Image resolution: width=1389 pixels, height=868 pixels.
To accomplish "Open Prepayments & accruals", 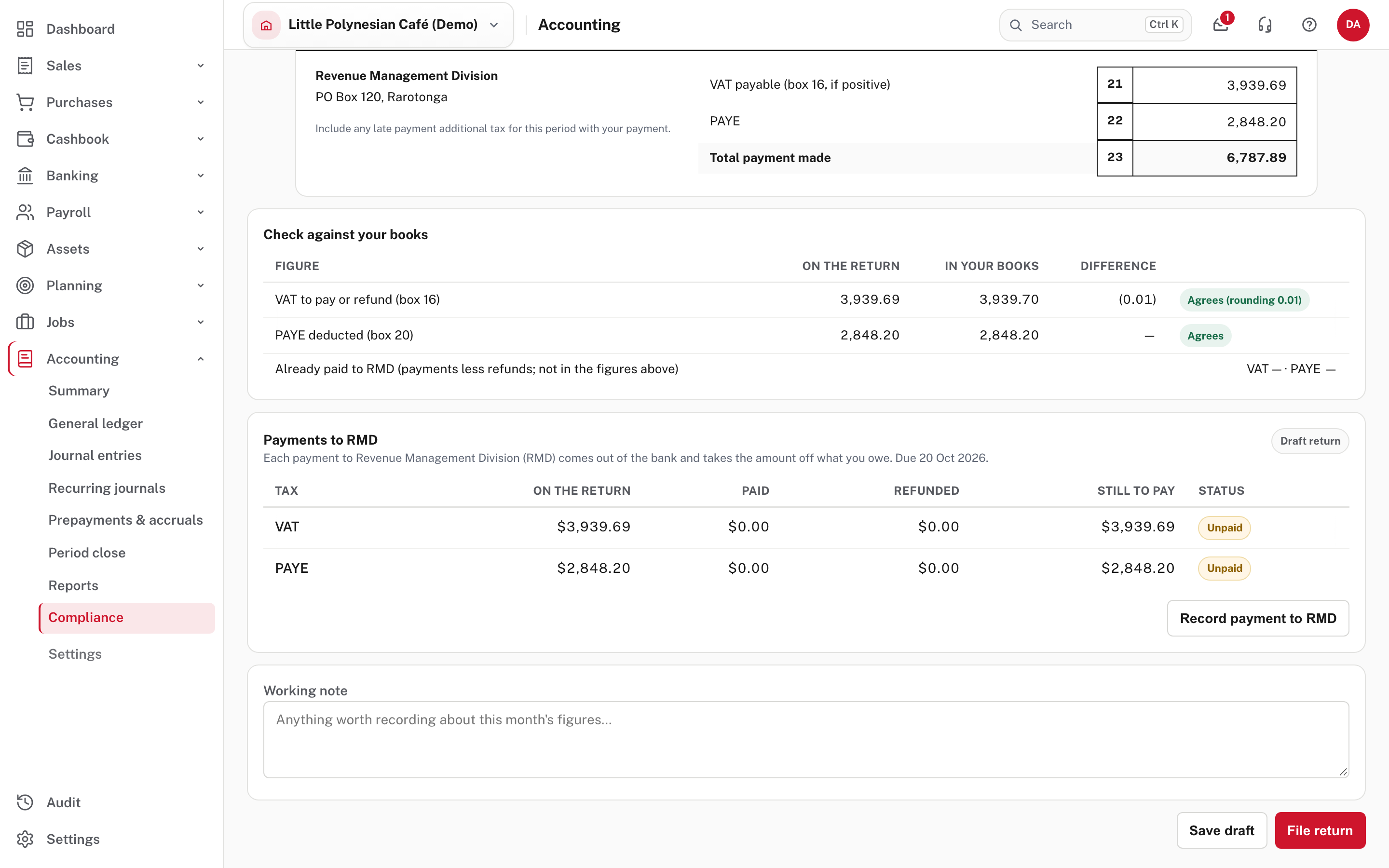I will click(126, 520).
